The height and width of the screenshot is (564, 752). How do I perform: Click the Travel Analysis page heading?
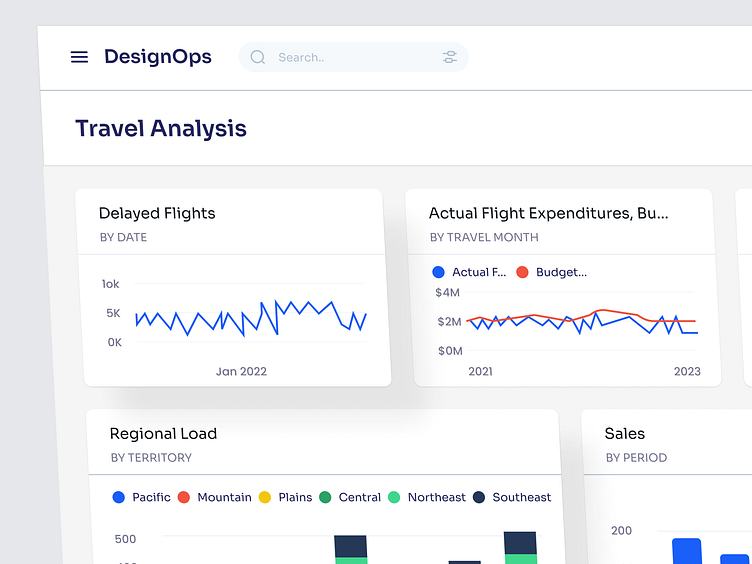coord(161,129)
